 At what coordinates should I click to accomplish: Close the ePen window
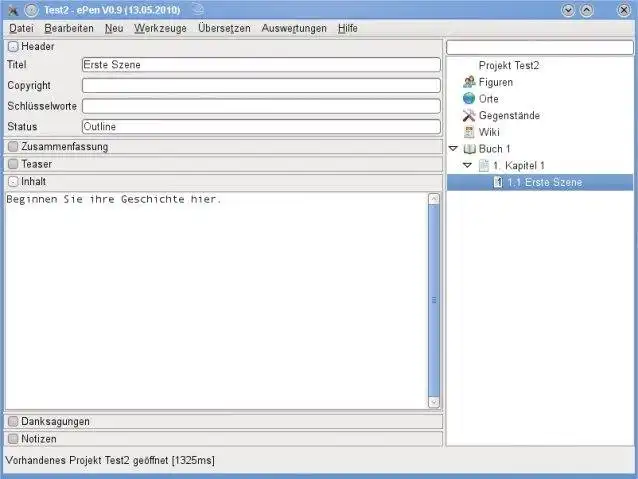623,10
